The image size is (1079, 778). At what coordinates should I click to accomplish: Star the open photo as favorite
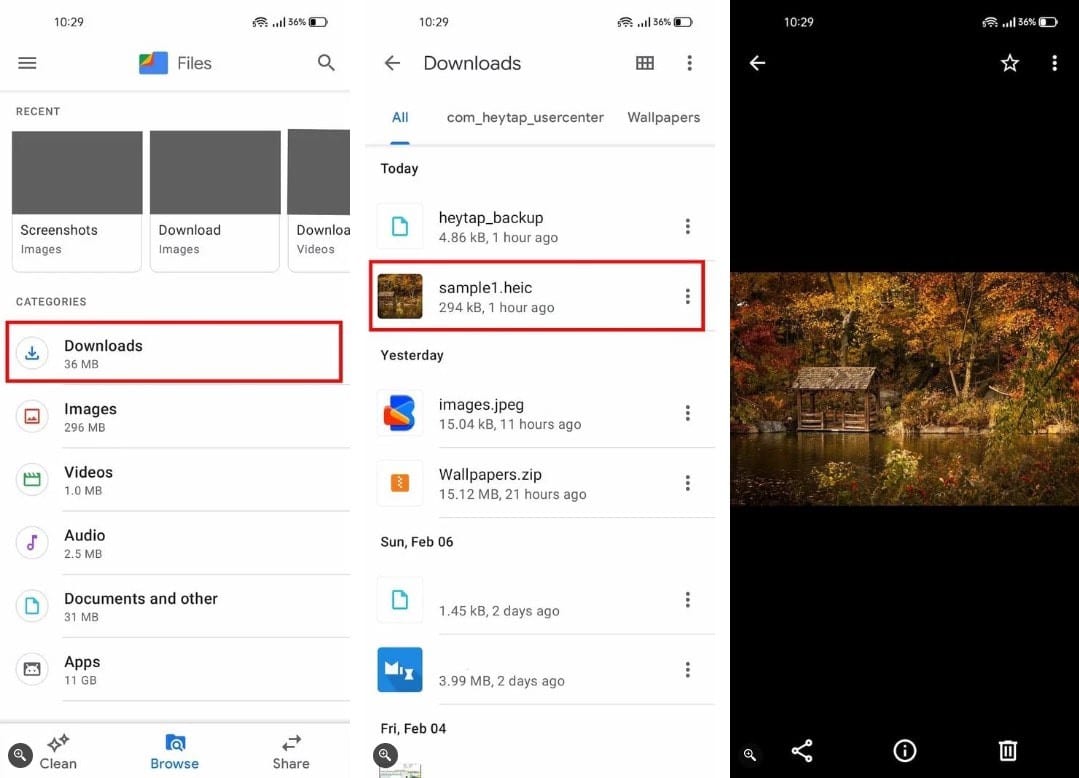click(x=1009, y=62)
